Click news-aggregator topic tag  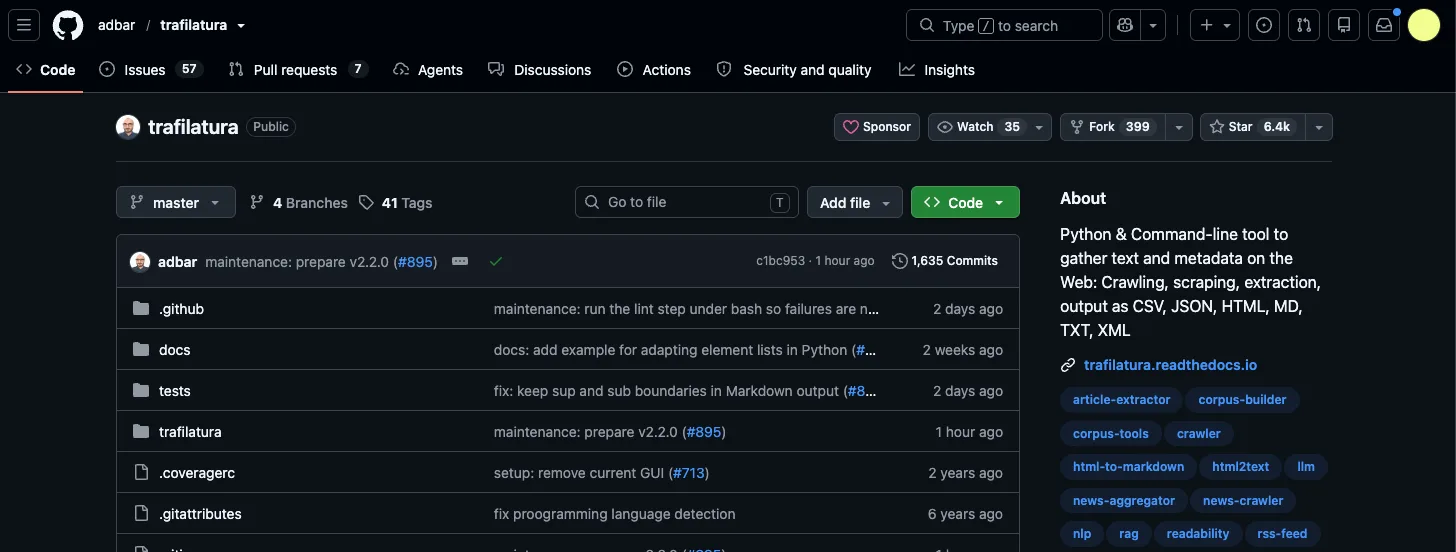pyautogui.click(x=1124, y=501)
